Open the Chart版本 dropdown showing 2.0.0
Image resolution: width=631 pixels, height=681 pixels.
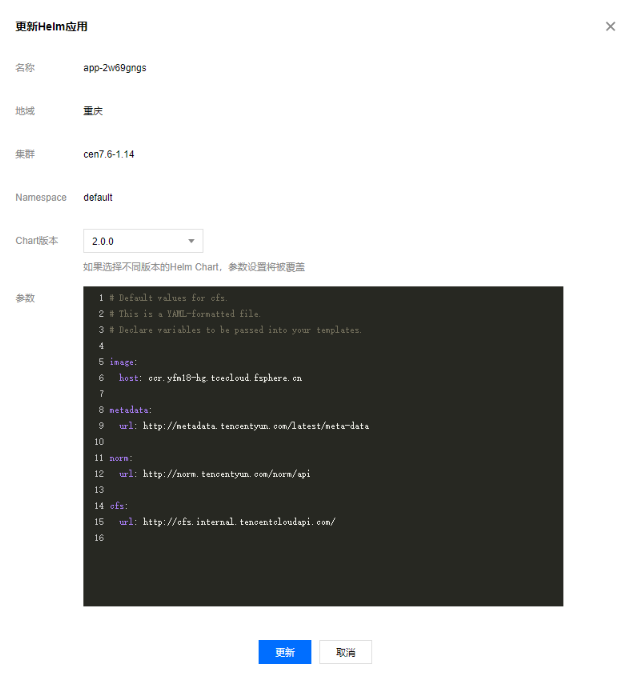143,241
